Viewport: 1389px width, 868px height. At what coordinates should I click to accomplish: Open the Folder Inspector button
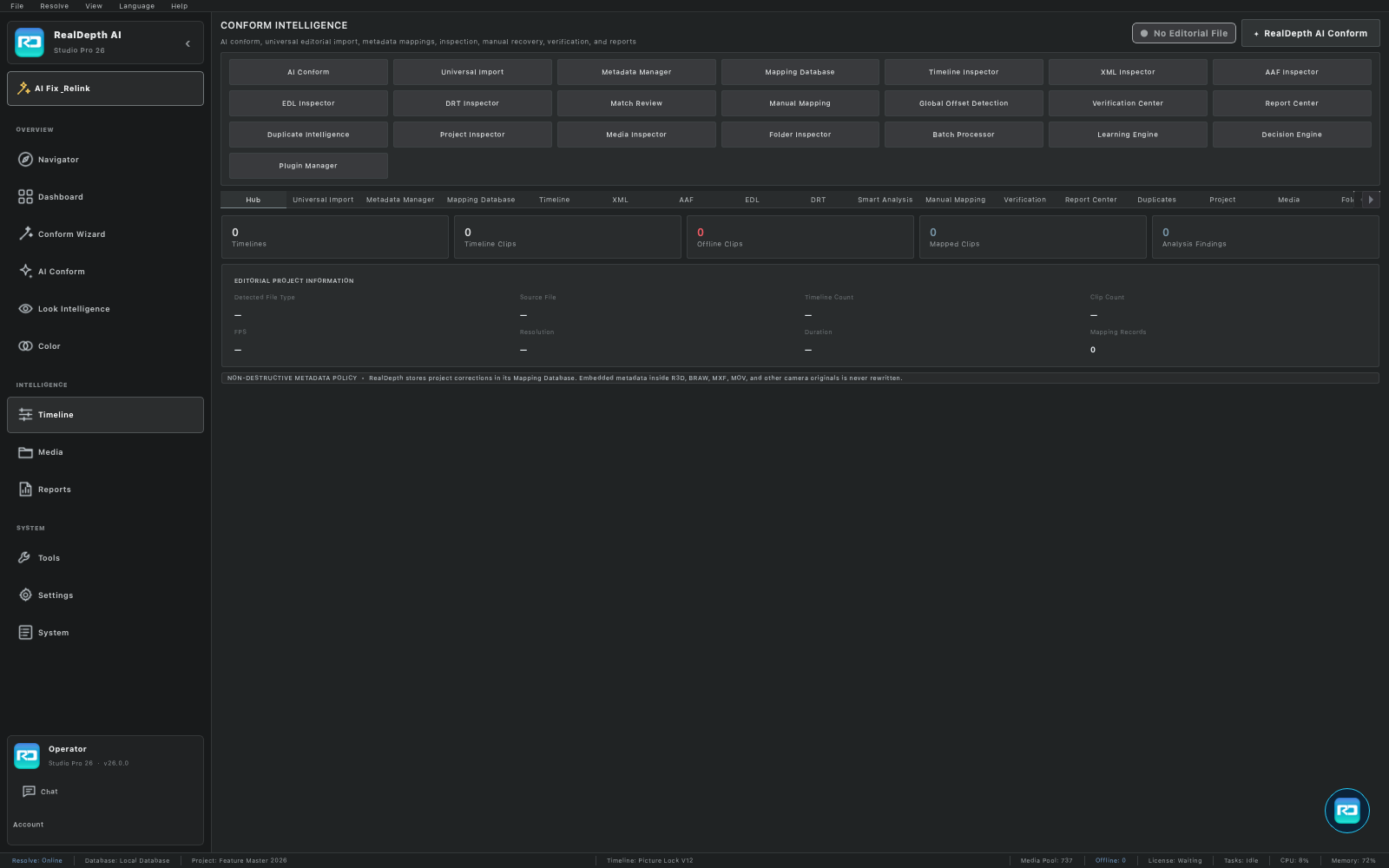(x=800, y=135)
